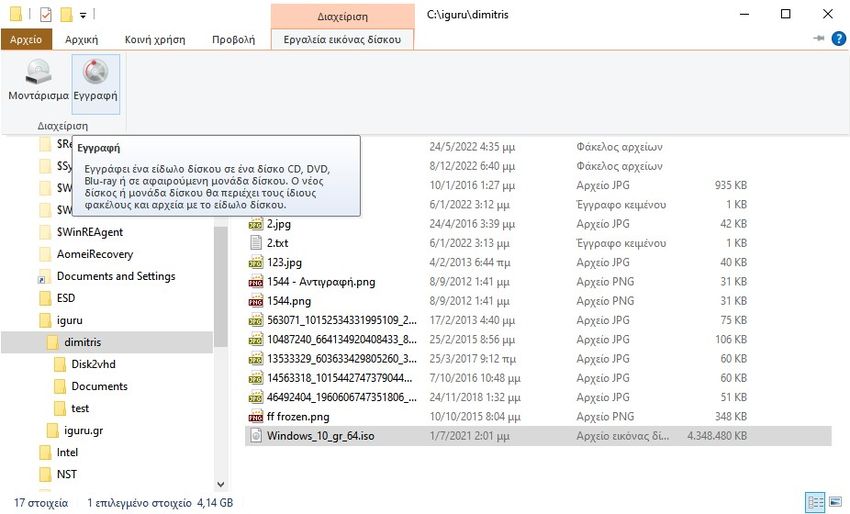Click the size value 935 KB

point(731,185)
